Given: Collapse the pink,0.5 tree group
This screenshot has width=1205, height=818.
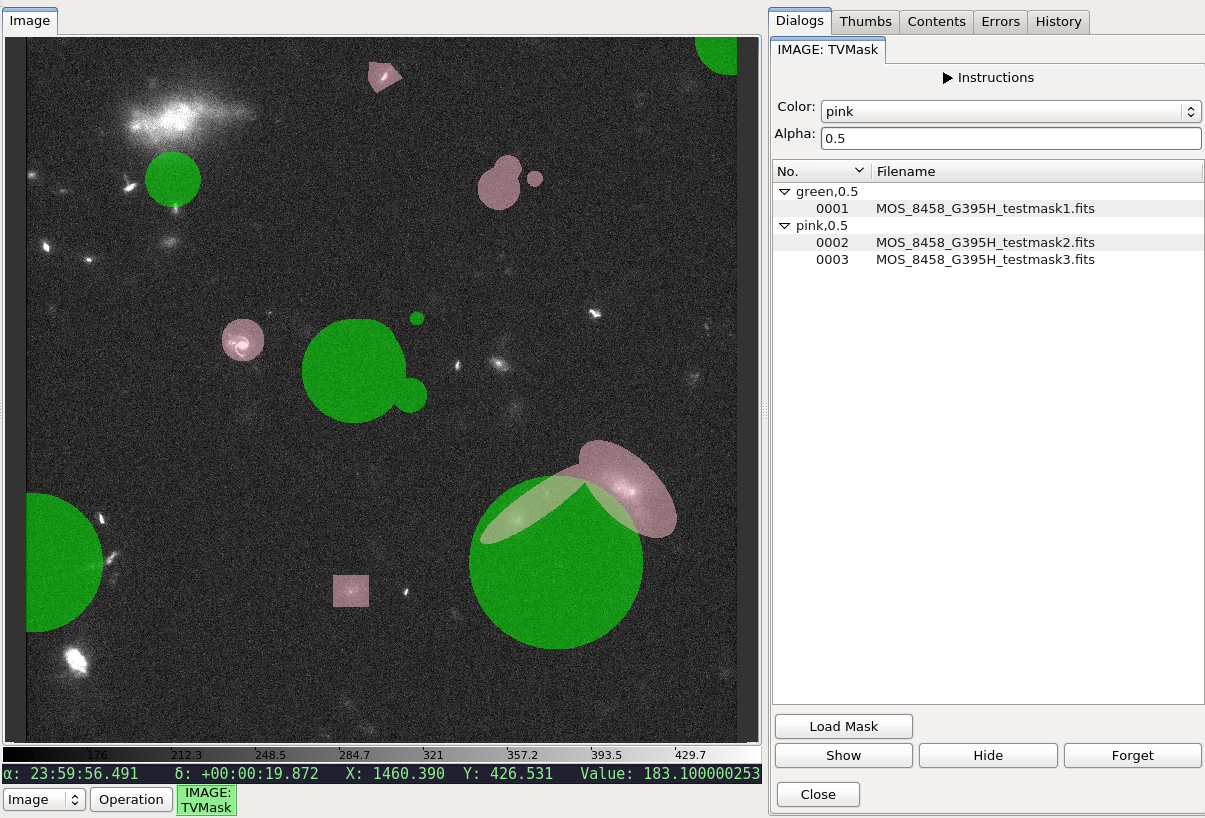Looking at the screenshot, I should coord(785,226).
